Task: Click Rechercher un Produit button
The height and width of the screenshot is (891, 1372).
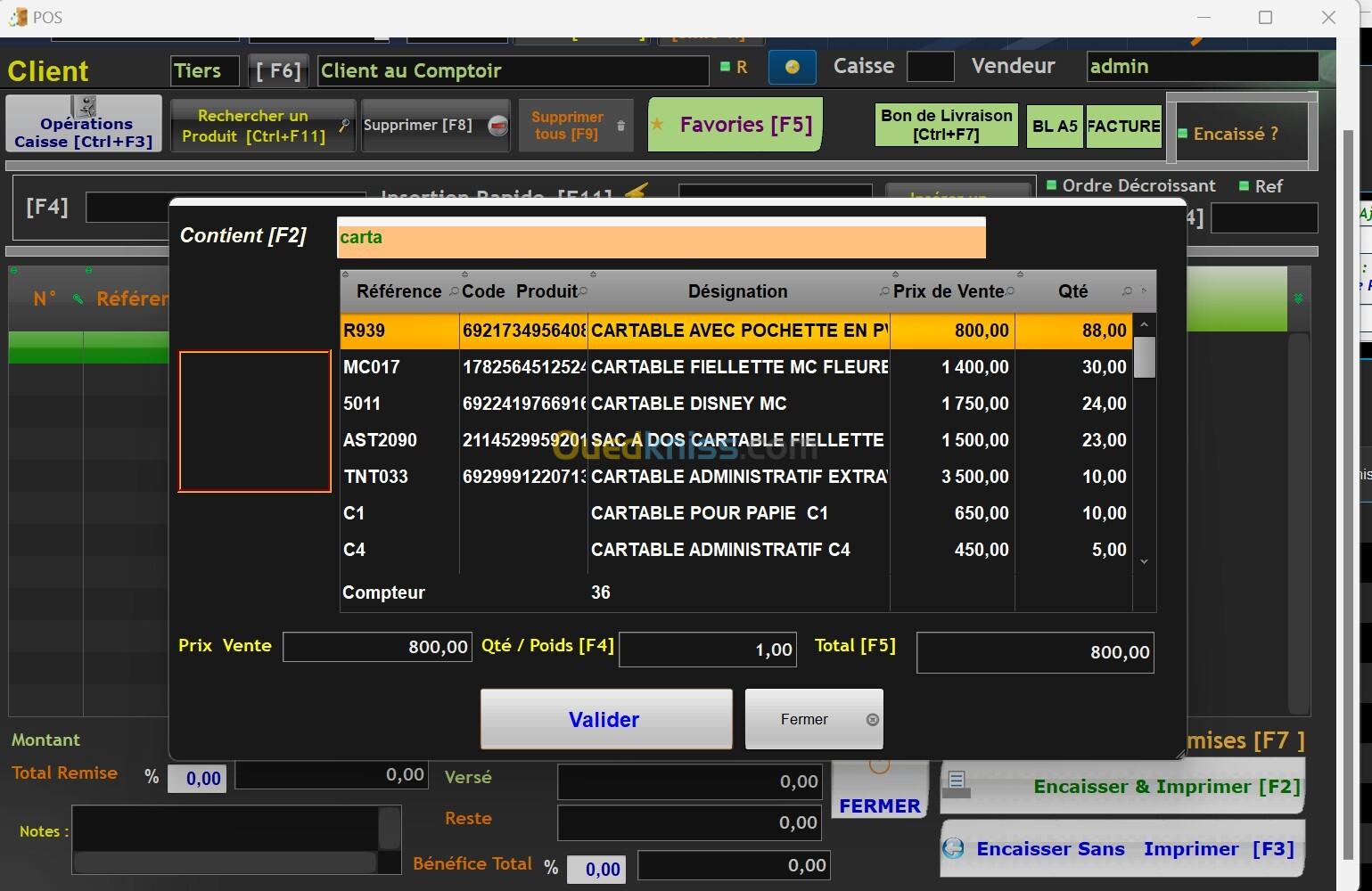Action: [263, 126]
